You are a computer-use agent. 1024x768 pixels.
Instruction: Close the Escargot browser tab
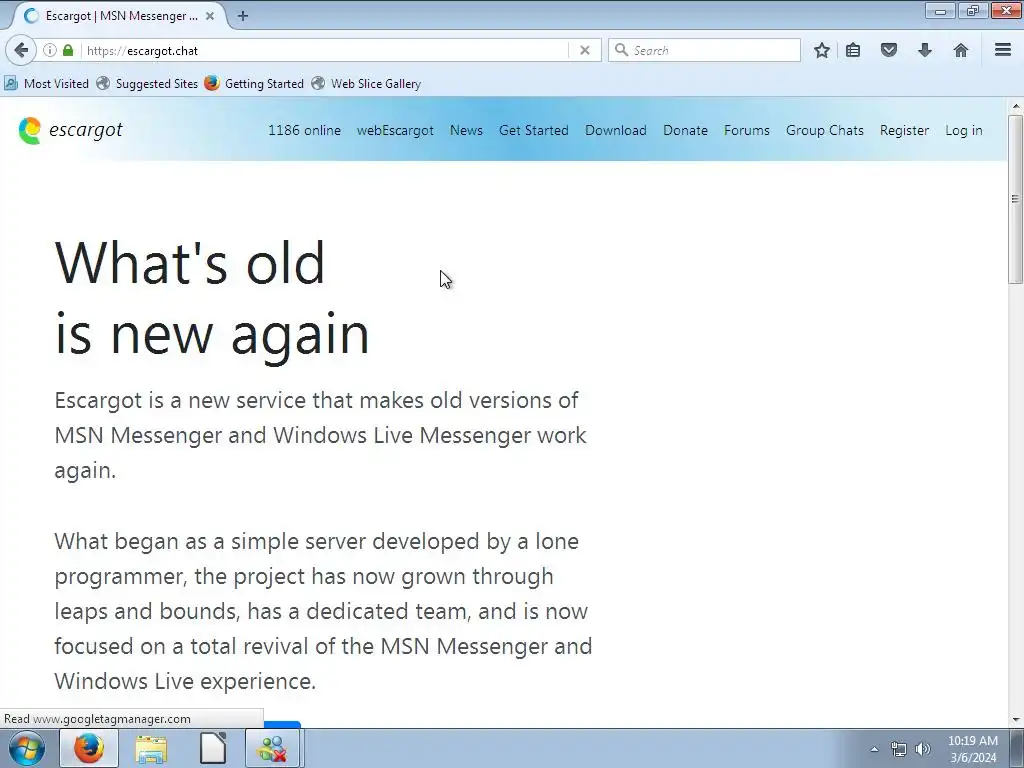[x=210, y=16]
